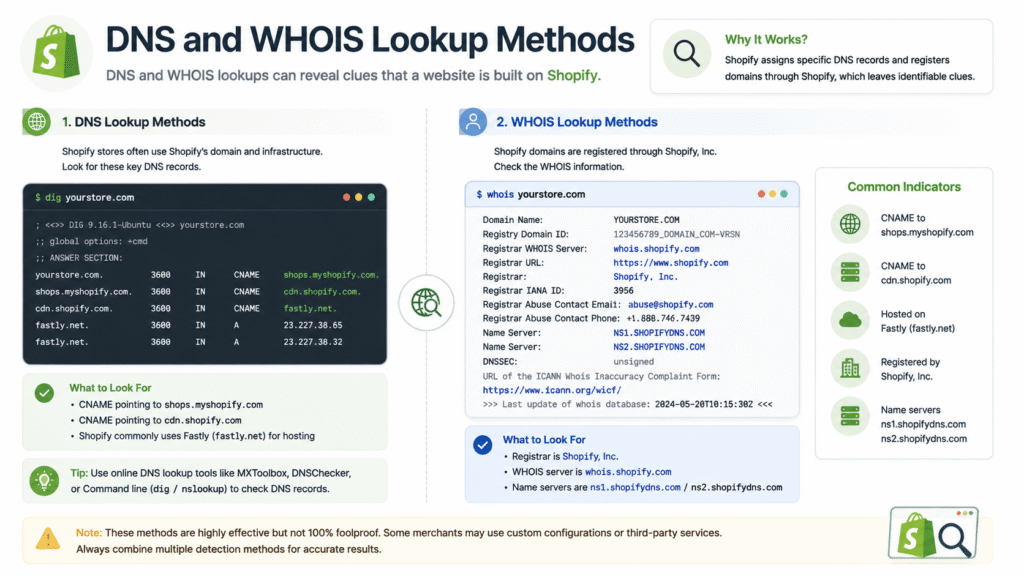Click the 'Common Indicators' heading
1024x576 pixels.
[904, 187]
